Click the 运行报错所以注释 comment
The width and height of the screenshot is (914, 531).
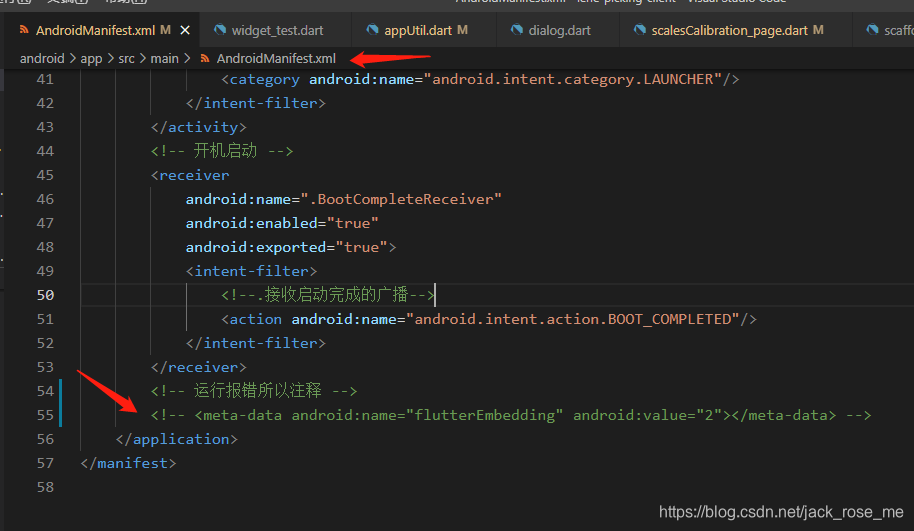[x=254, y=391]
